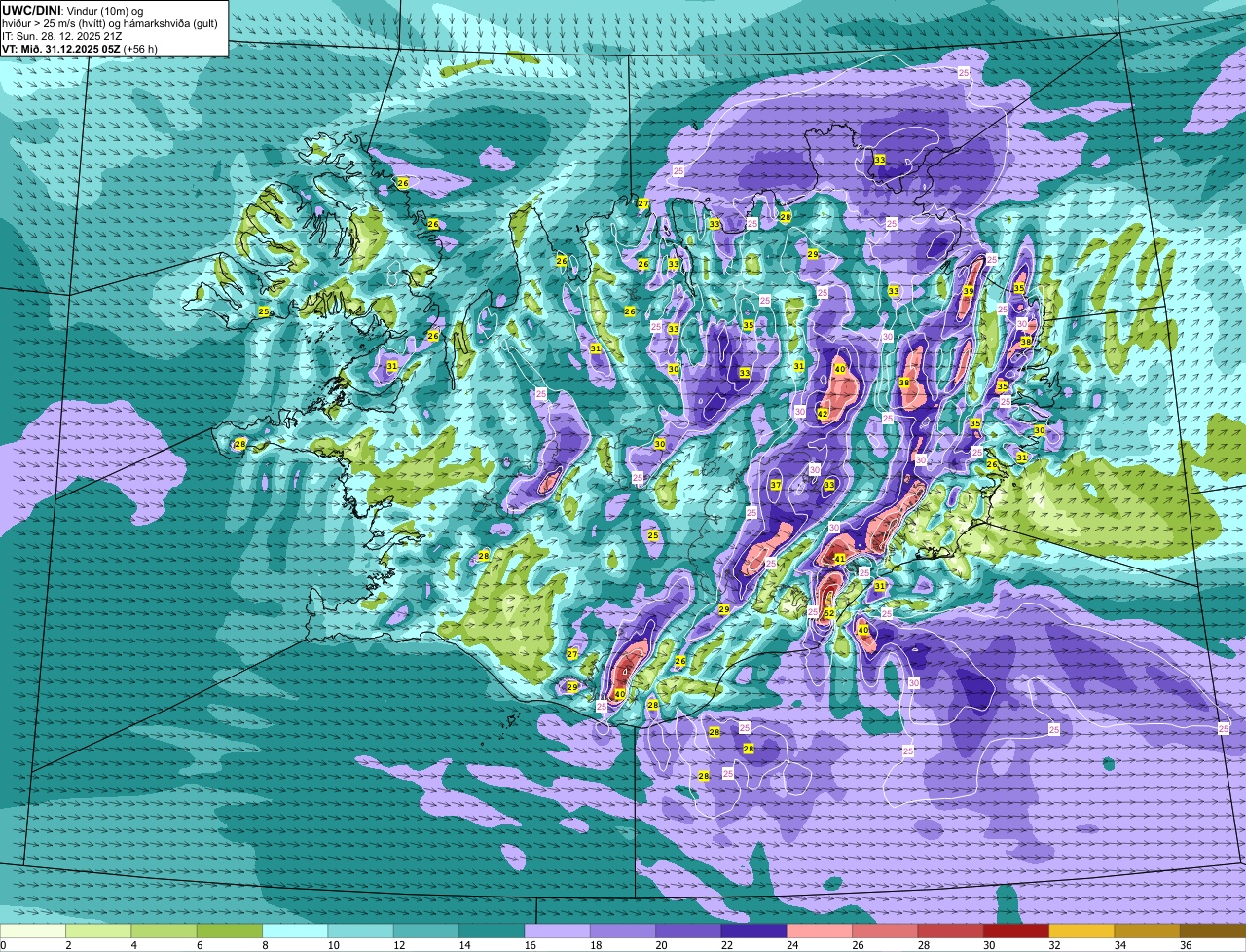Choose the red 28–30 m/s legend swatch
This screenshot has height=952, width=1246.
pyautogui.click(x=950, y=932)
